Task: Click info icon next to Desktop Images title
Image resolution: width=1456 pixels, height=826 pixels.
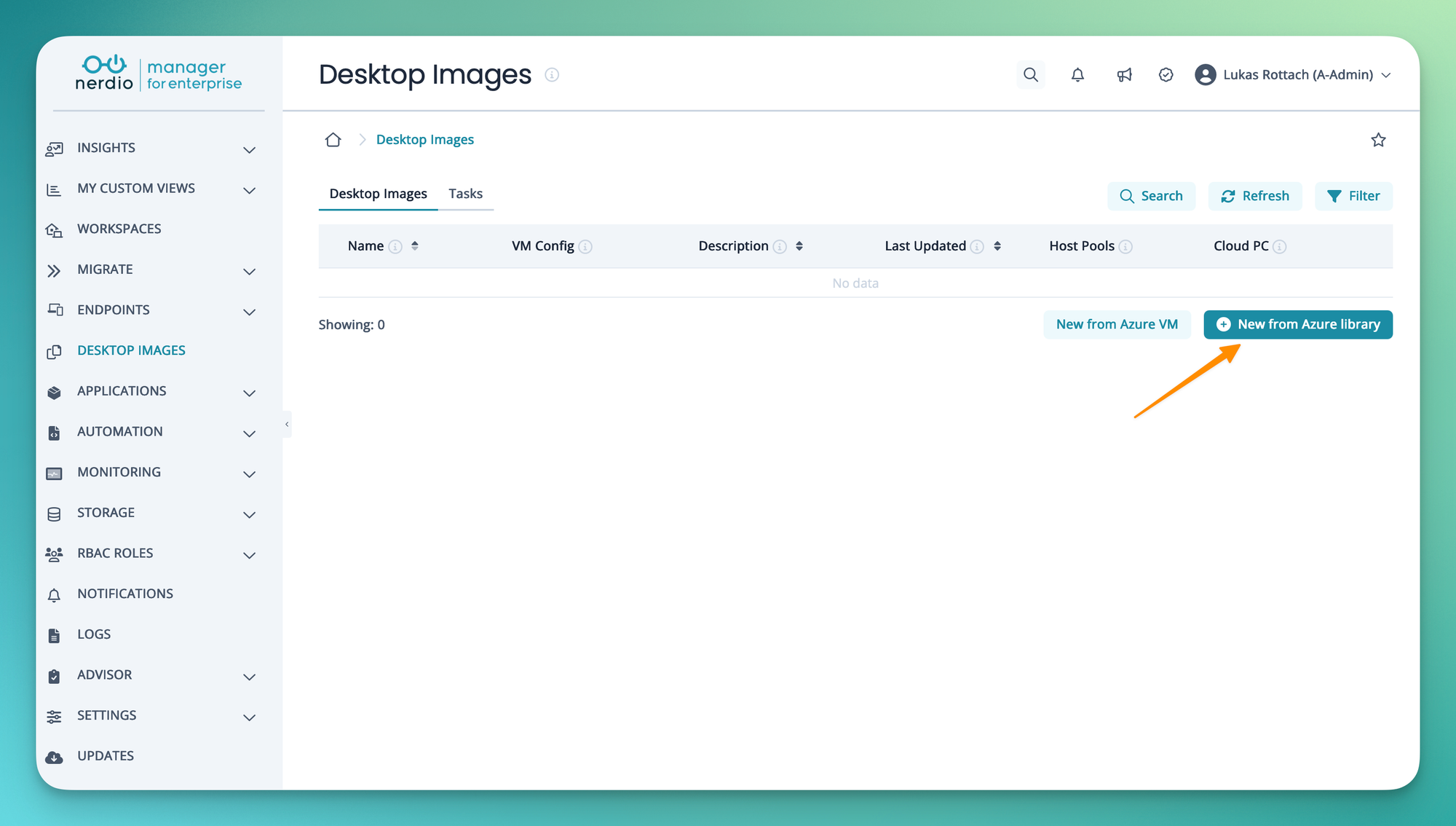Action: (x=552, y=75)
